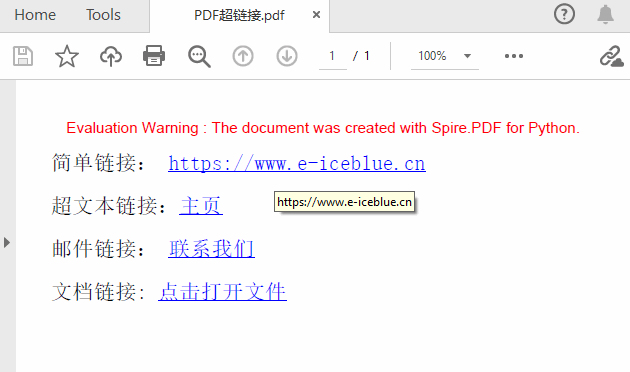
Task: Go to next page arrow icon
Action: tap(287, 56)
